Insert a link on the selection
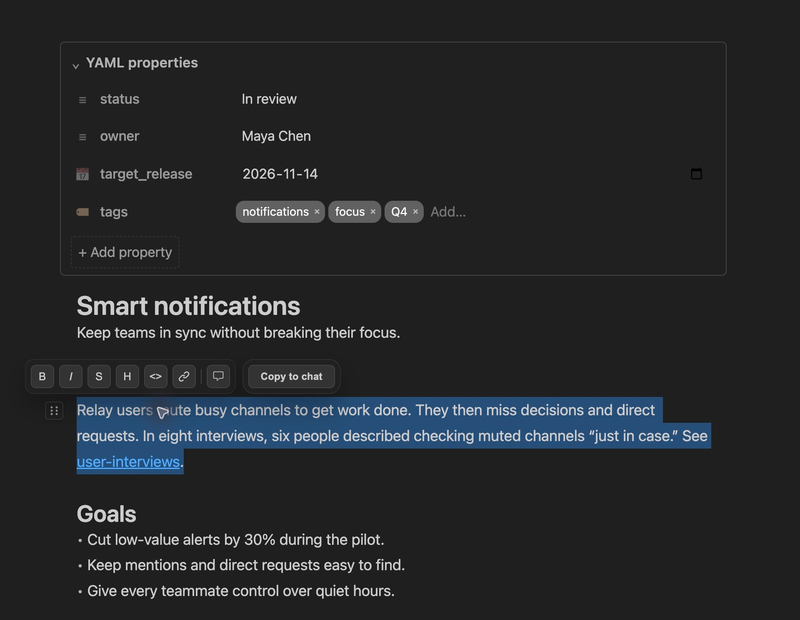The image size is (800, 620). (x=184, y=377)
